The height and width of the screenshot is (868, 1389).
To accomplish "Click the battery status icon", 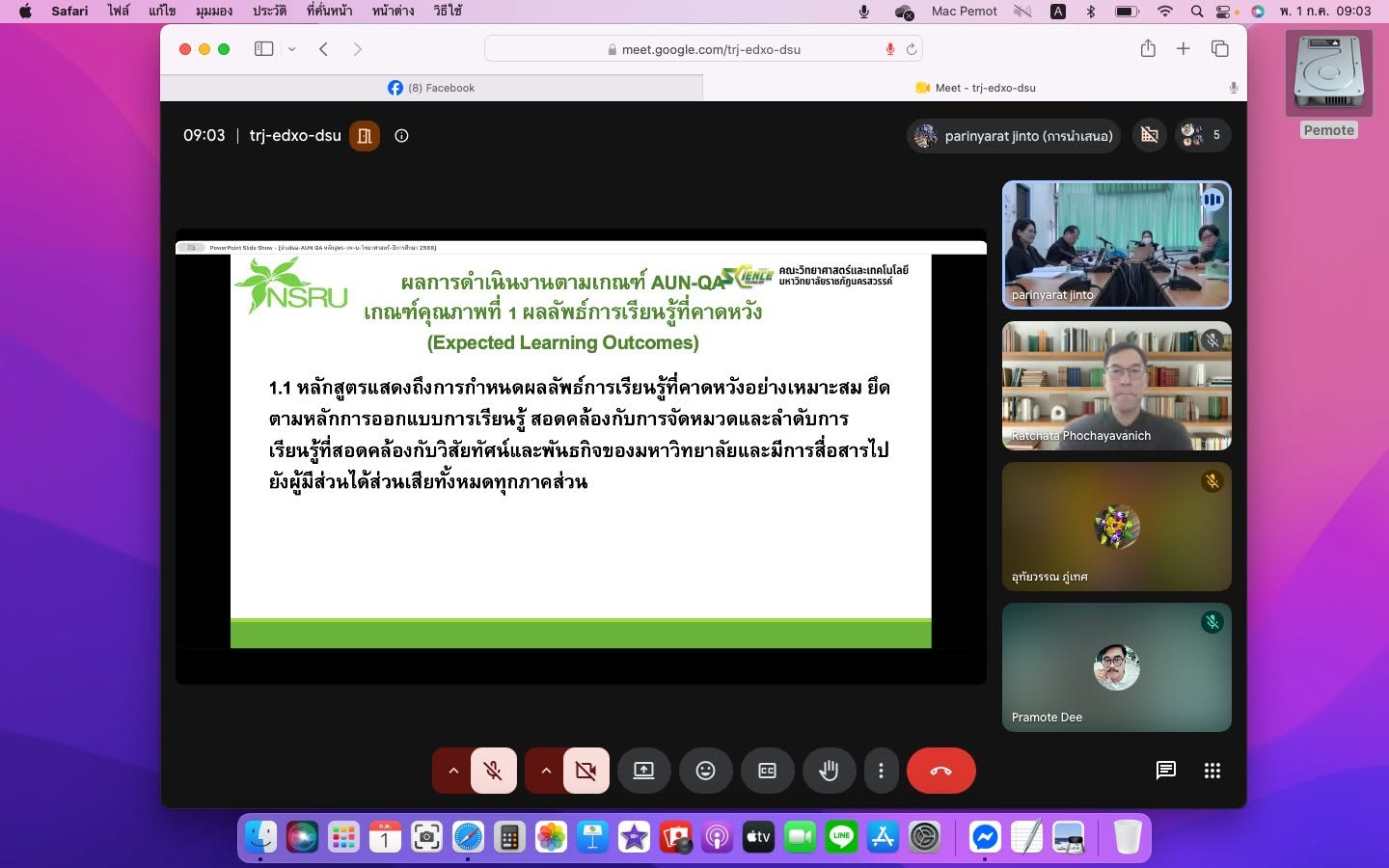I will coord(1127,11).
